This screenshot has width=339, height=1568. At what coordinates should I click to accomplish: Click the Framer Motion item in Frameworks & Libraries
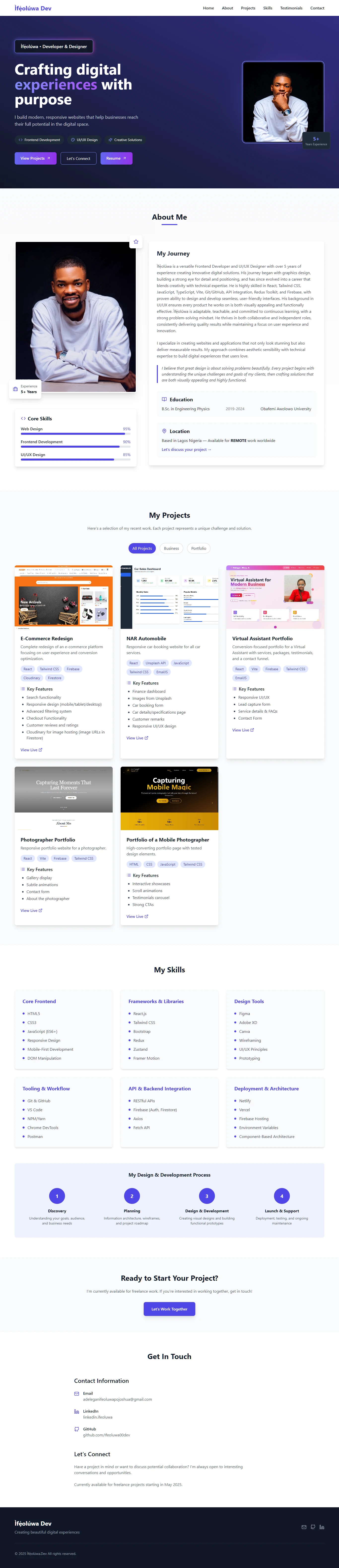click(x=146, y=1059)
